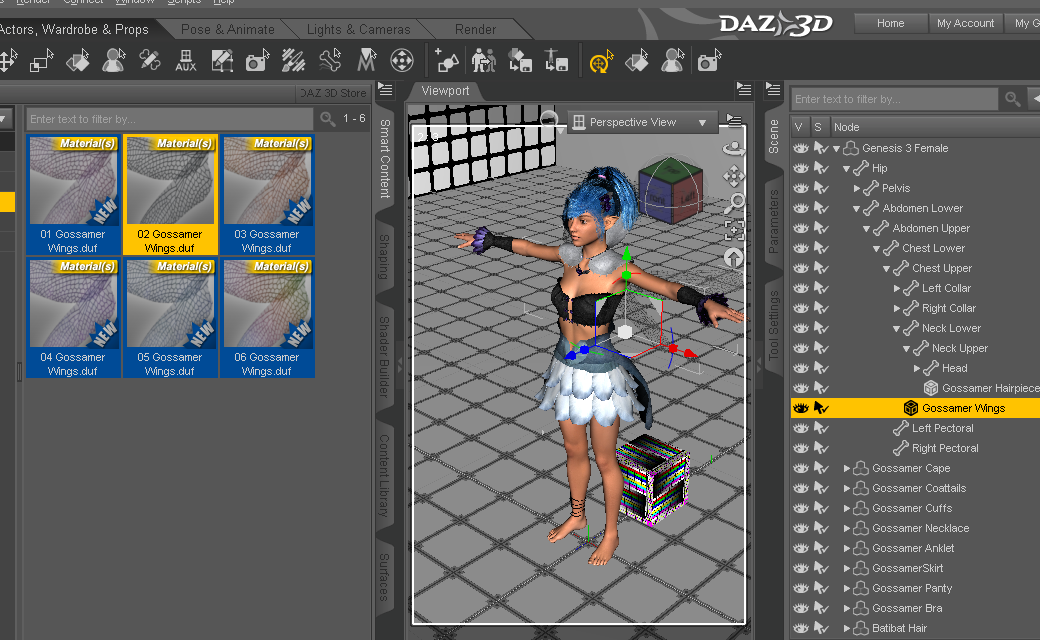This screenshot has width=1040, height=640.
Task: Select the scale tool in the toolbar
Action: 41,61
